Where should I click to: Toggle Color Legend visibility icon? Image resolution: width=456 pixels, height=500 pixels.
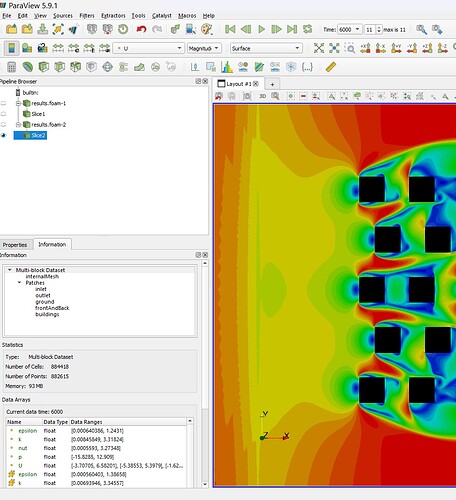(12, 48)
